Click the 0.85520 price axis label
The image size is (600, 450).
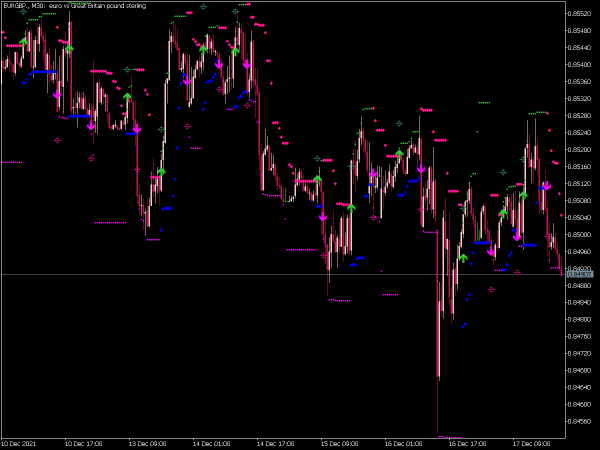pos(579,13)
